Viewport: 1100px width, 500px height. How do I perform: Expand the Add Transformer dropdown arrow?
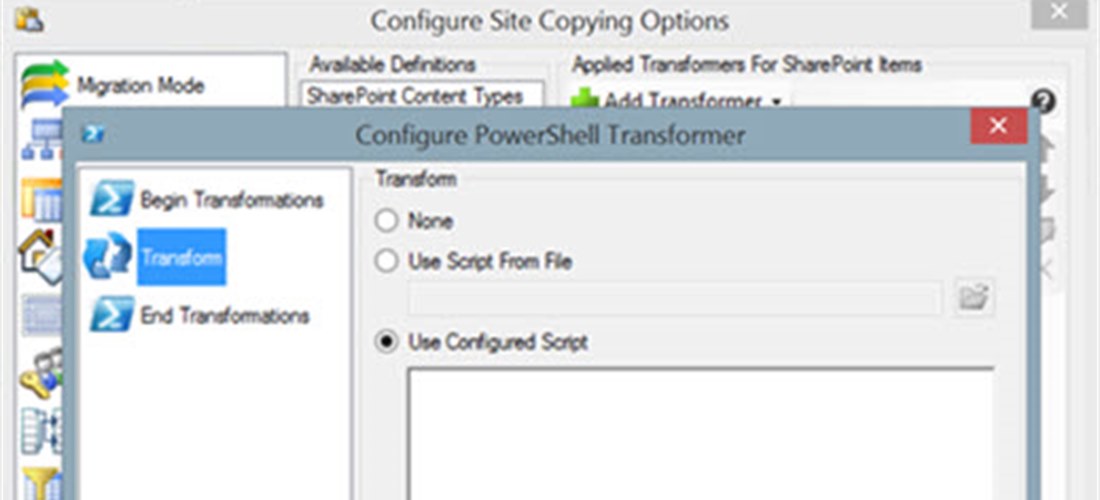point(776,102)
